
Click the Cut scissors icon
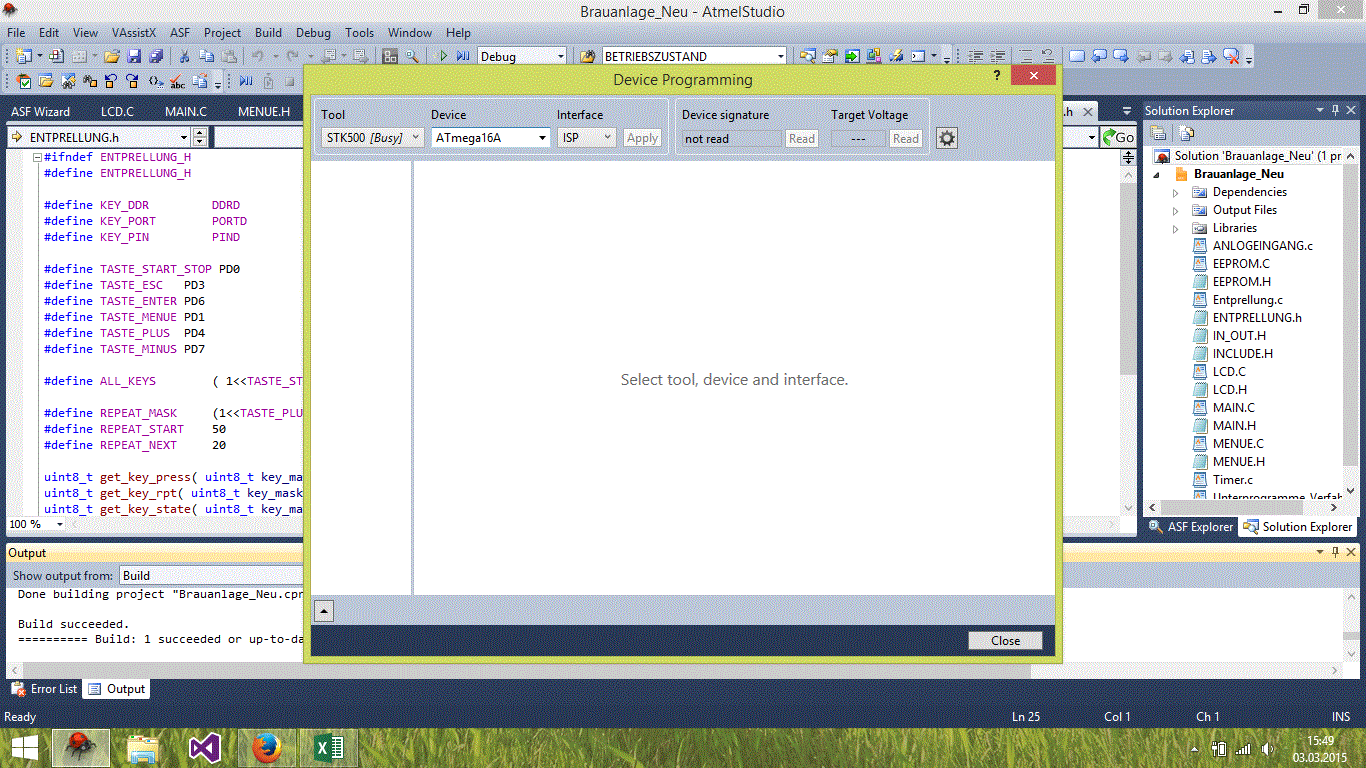click(x=184, y=56)
